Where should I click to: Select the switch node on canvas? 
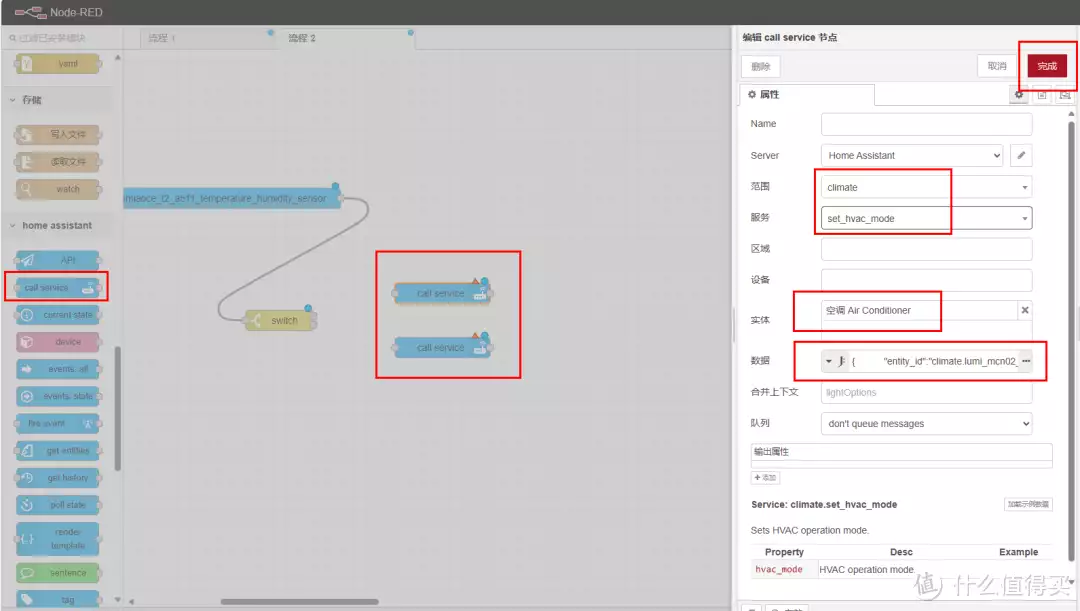pyautogui.click(x=281, y=320)
